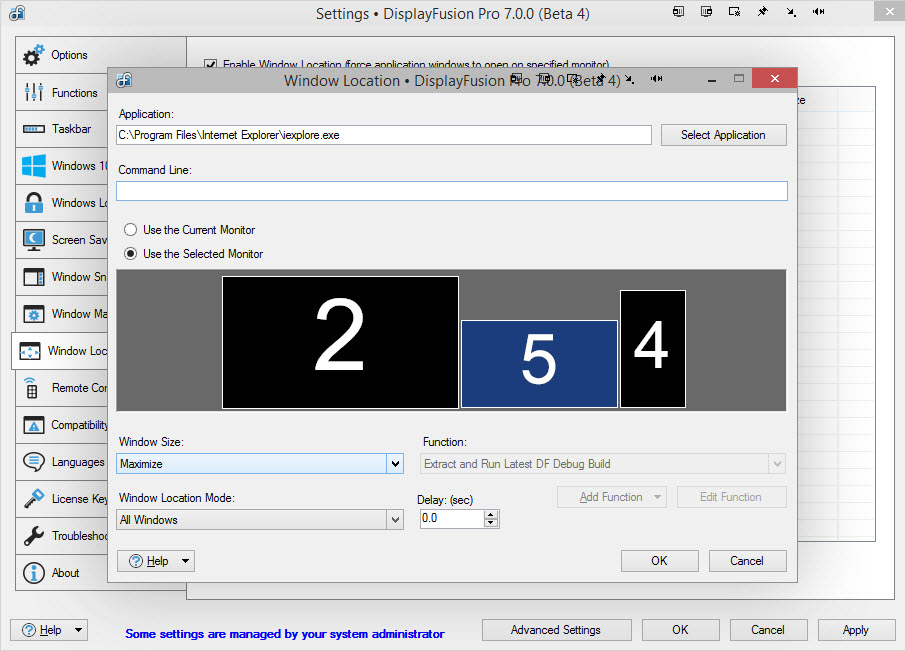Switch to the Options tab
Viewport: 906px width, 651px height.
pos(68,55)
